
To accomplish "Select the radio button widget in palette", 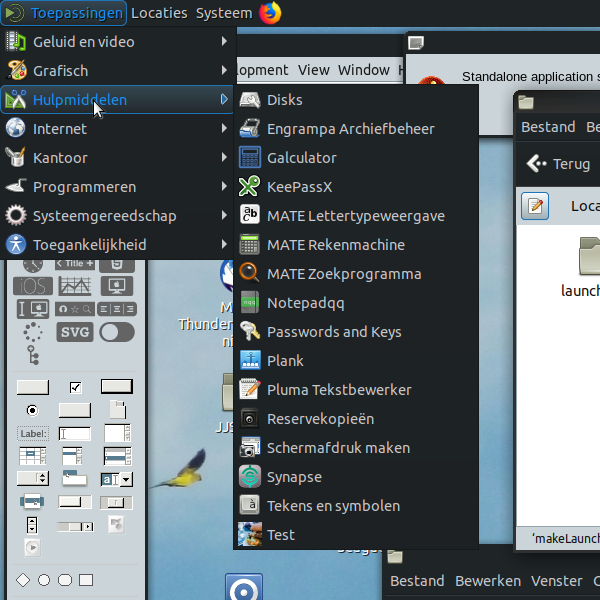I will 33,410.
